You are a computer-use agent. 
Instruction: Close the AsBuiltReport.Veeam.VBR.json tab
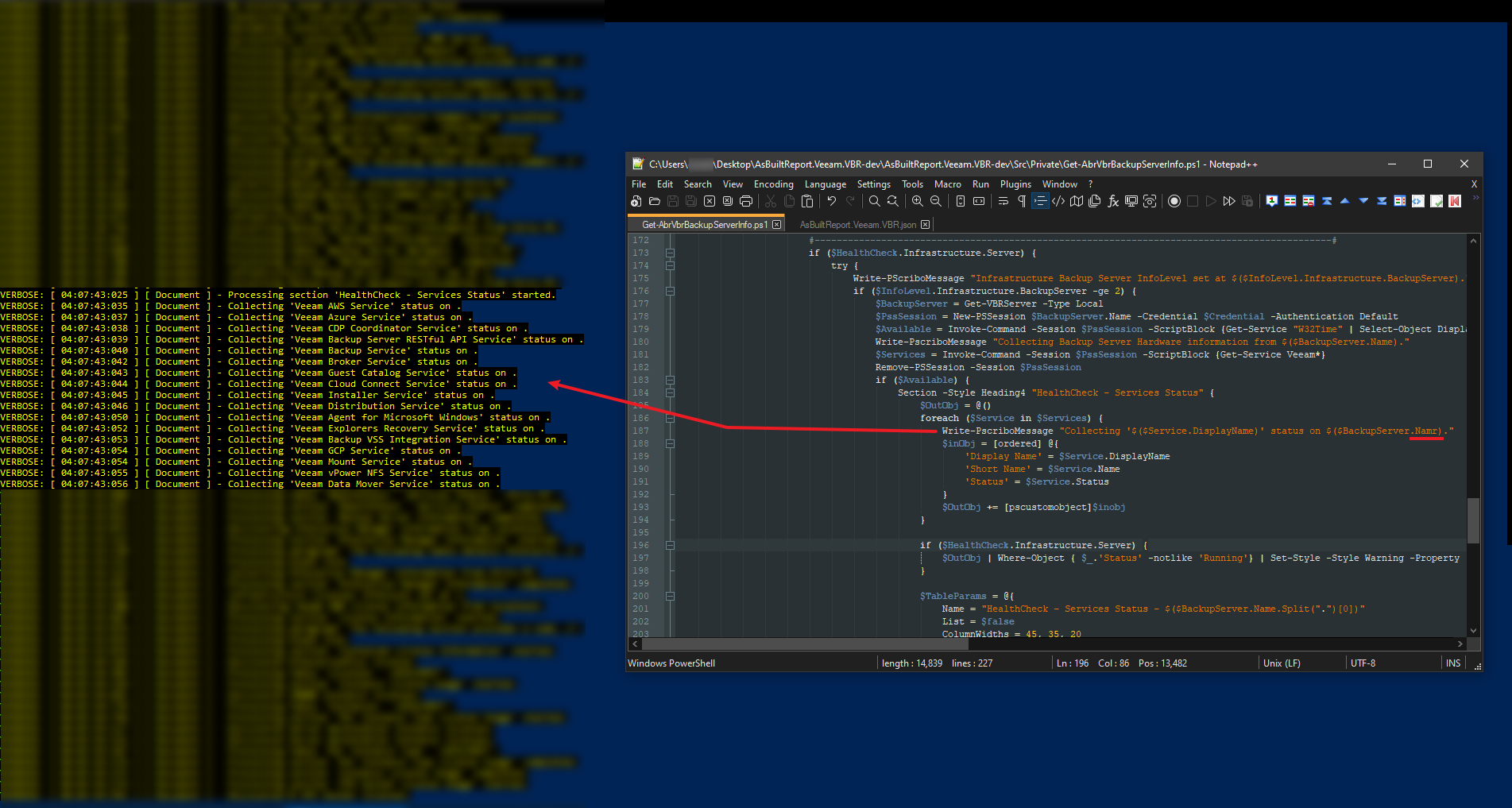tap(925, 224)
